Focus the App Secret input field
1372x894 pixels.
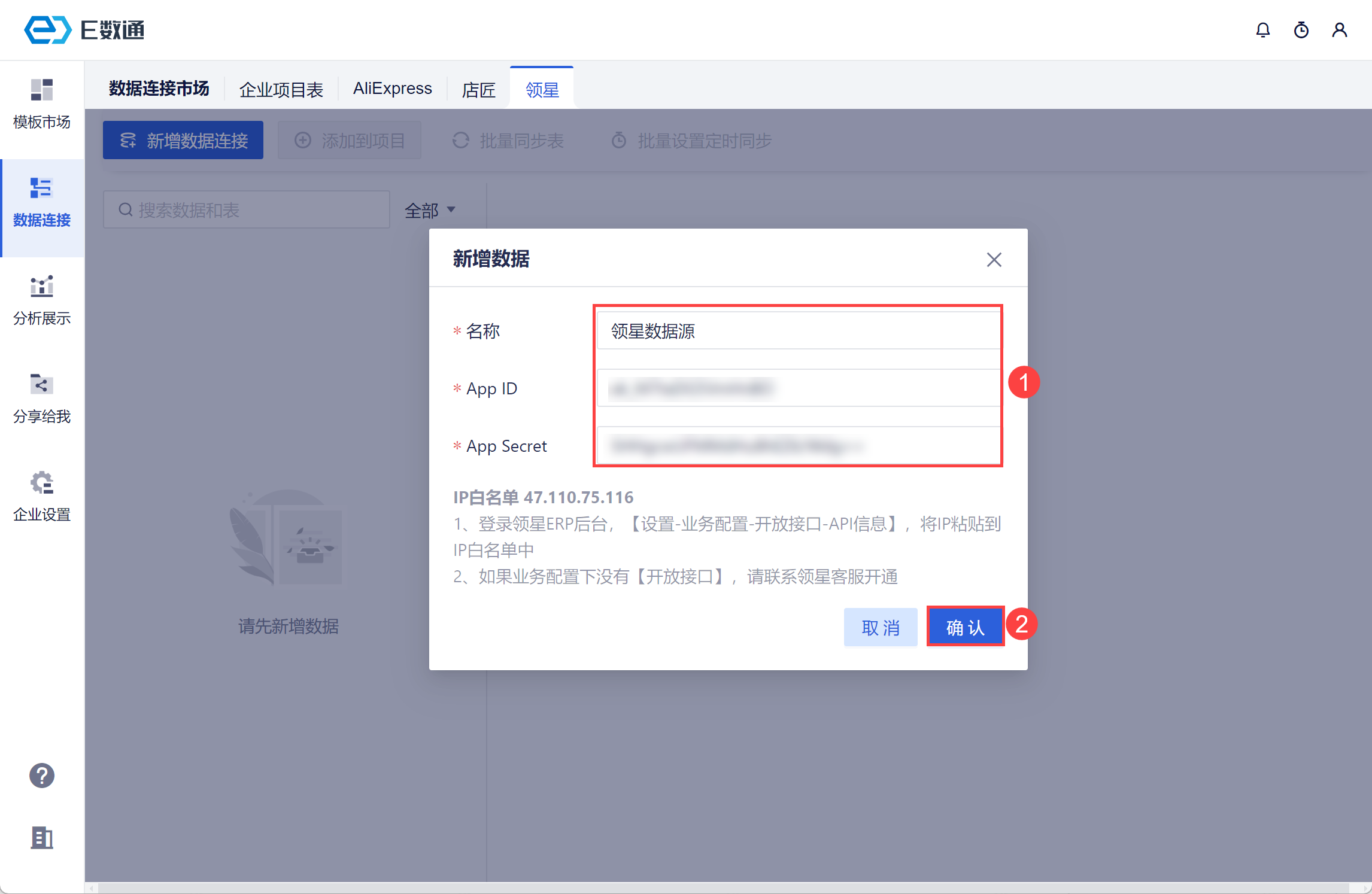tap(797, 446)
